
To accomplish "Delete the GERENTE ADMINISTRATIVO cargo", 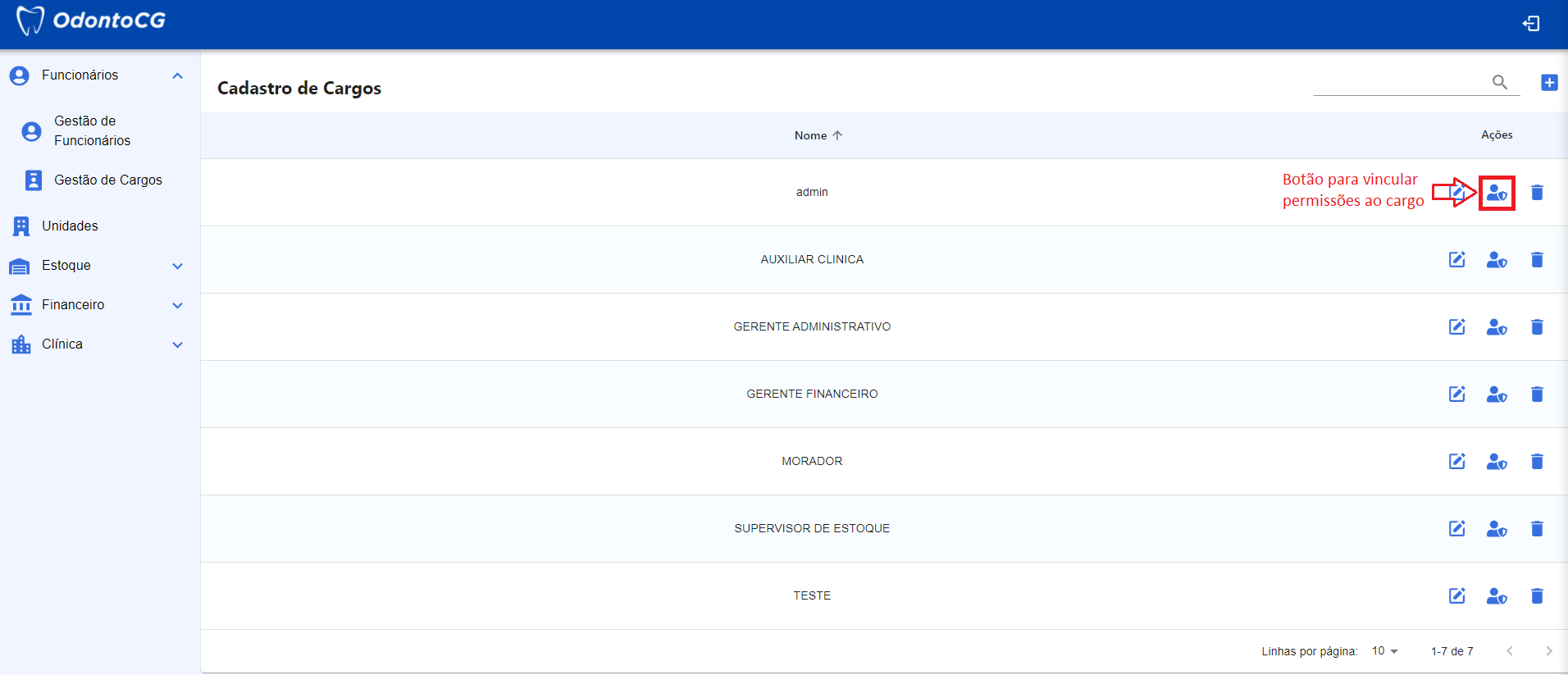I will click(1537, 327).
